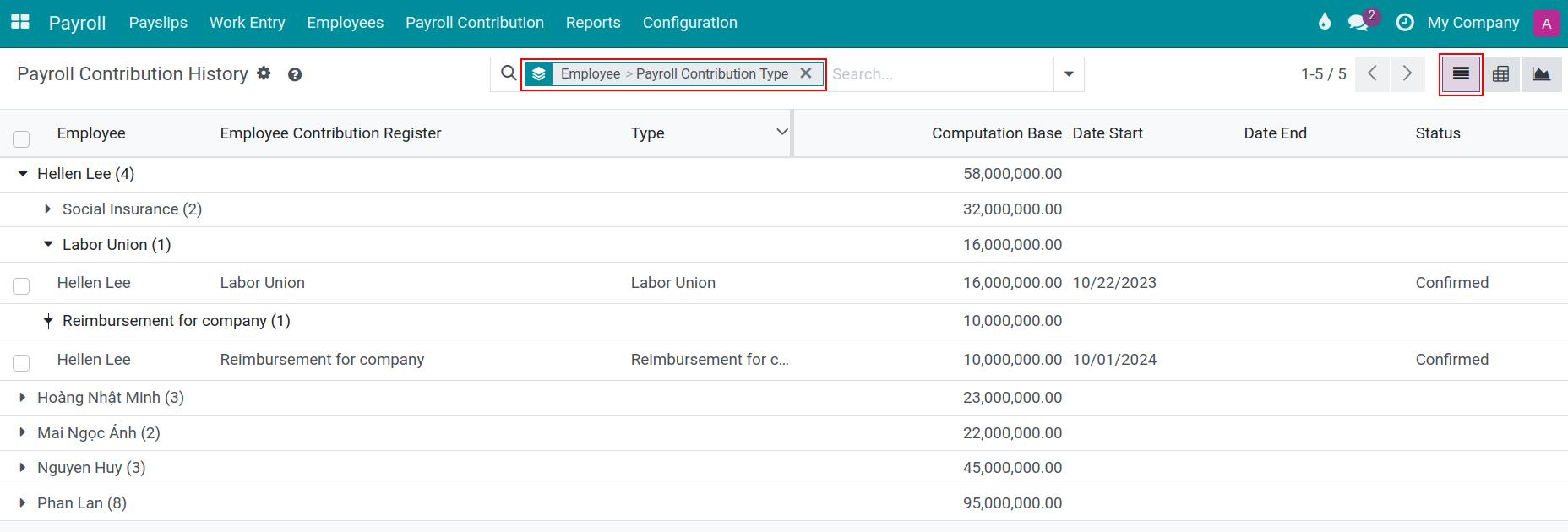Go to next page of records

(1407, 74)
